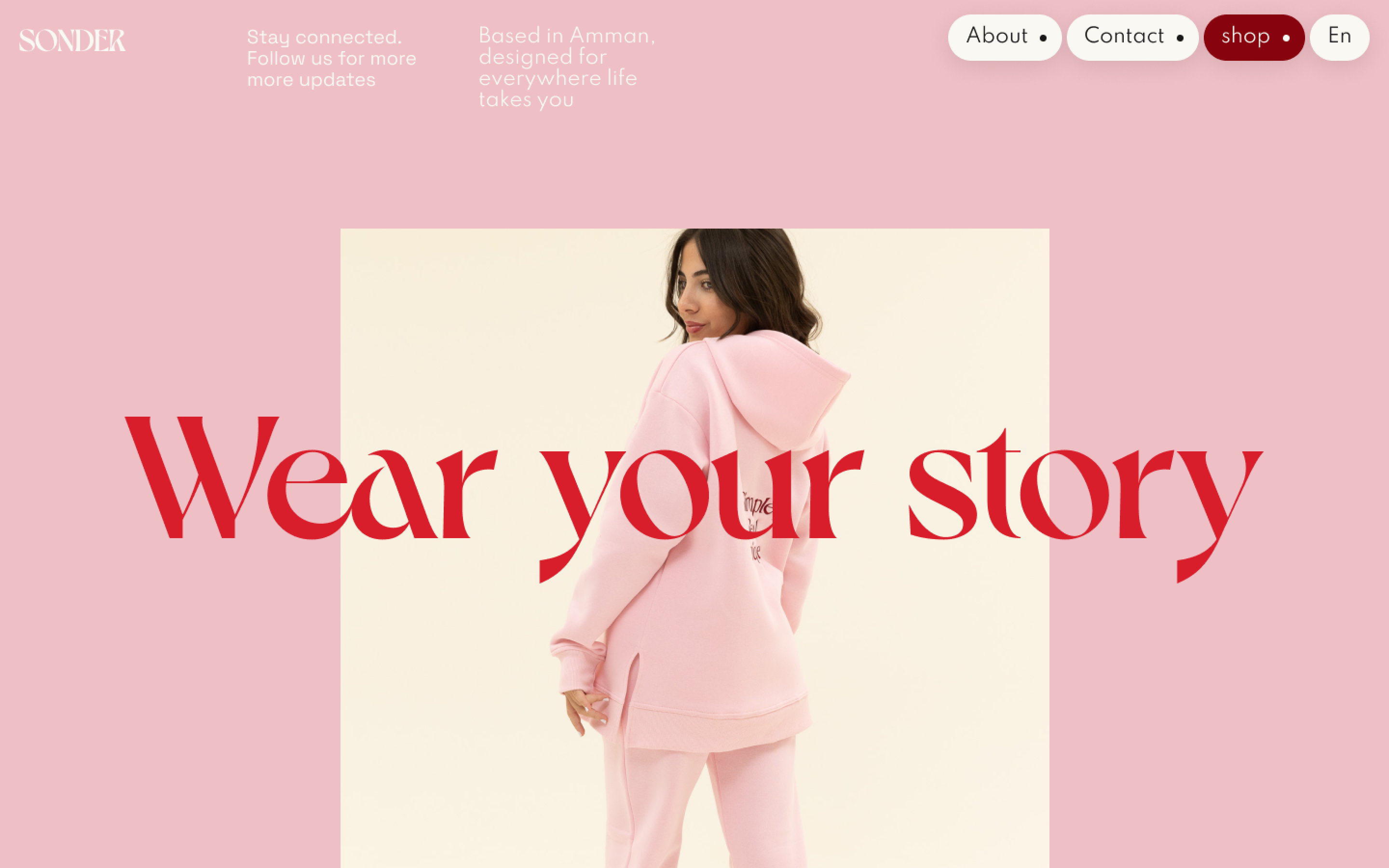The image size is (1389, 868).
Task: Click the dot icon inside About button
Action: pos(1043,39)
